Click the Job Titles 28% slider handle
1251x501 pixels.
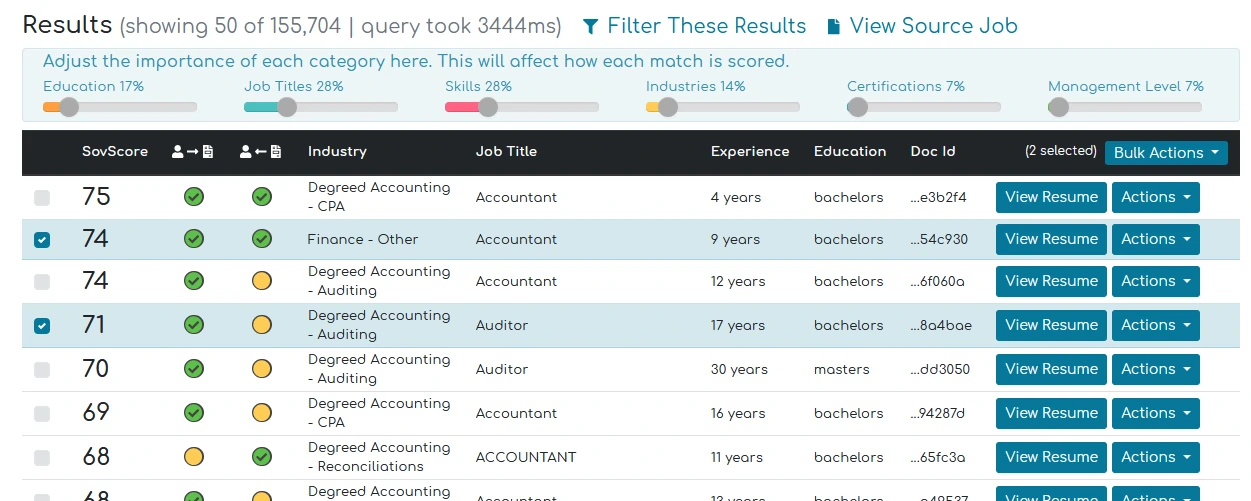tap(287, 107)
